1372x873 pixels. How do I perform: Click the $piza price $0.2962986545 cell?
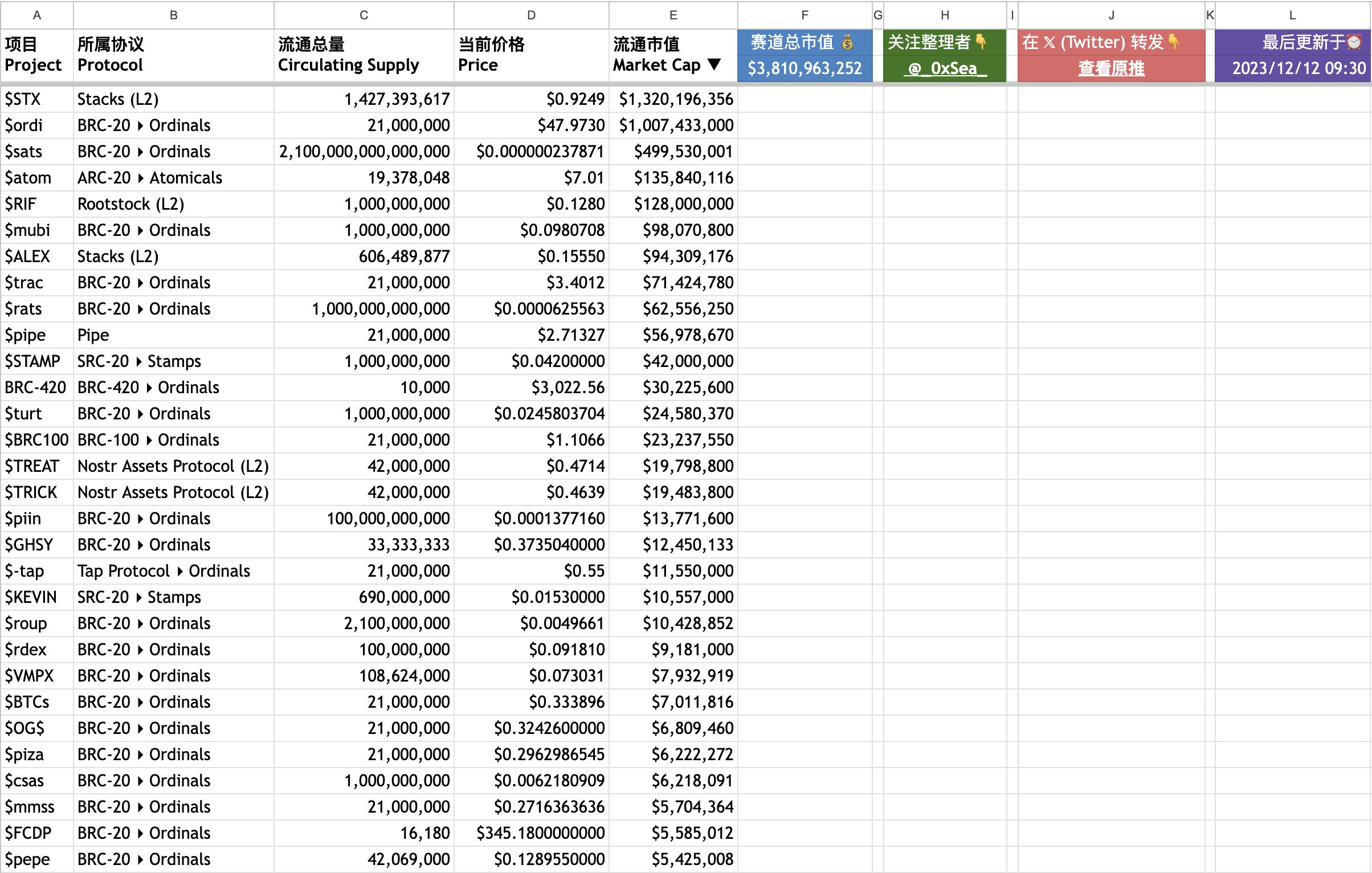pos(532,754)
